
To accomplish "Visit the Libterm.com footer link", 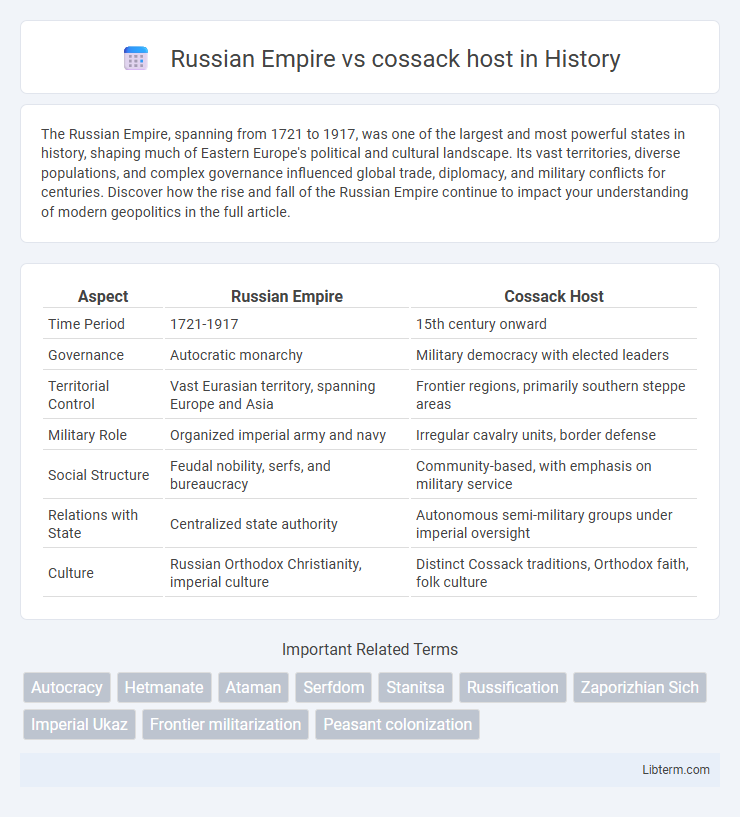I will click(x=676, y=770).
